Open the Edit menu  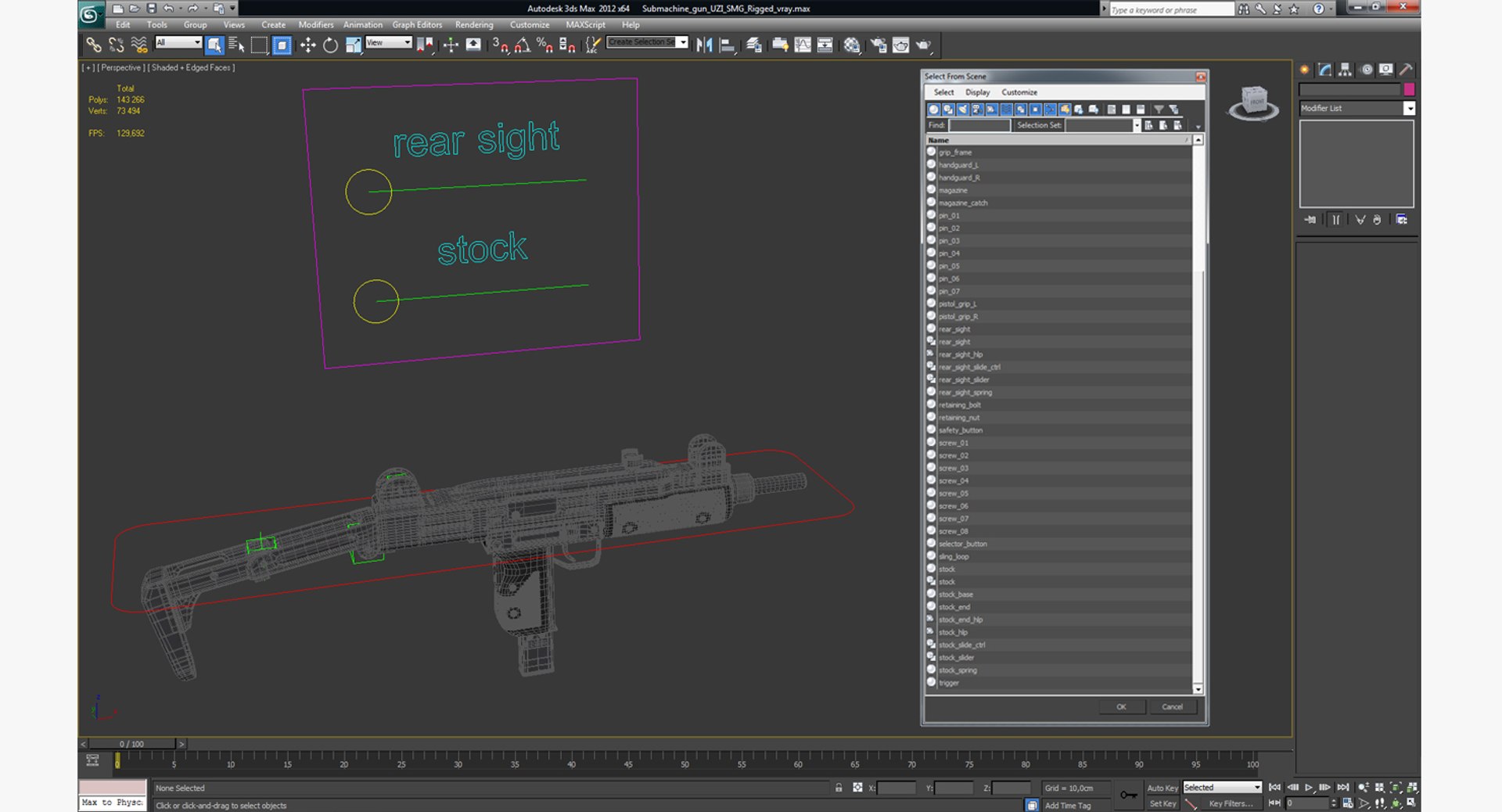[123, 25]
